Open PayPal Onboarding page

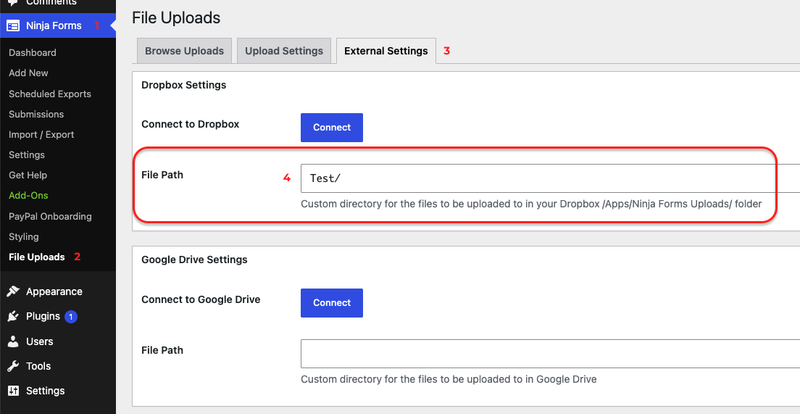point(50,216)
